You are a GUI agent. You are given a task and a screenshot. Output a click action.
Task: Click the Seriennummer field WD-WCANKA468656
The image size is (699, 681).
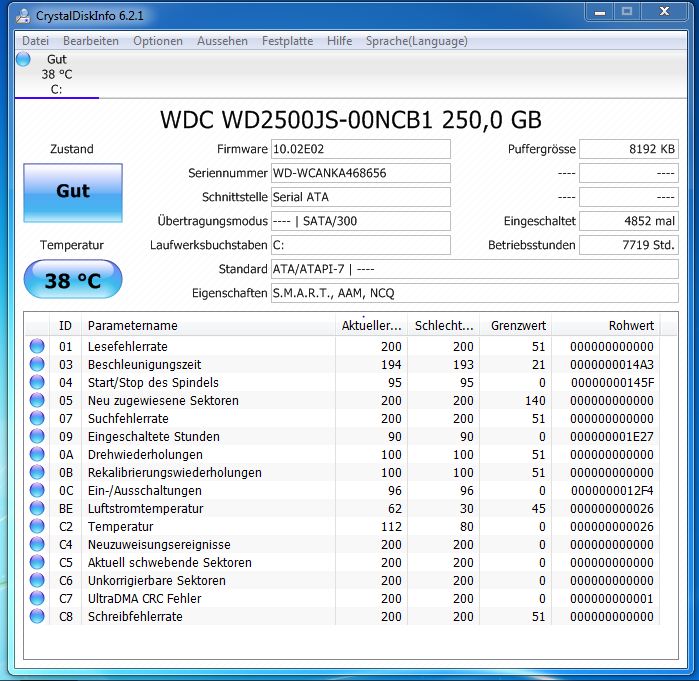pyautogui.click(x=361, y=173)
